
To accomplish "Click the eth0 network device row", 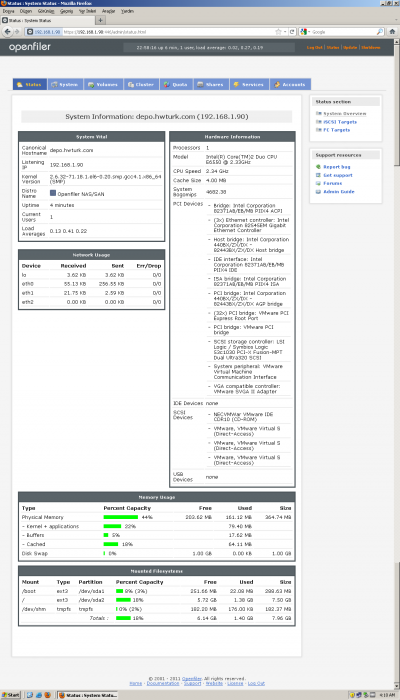I will click(92, 283).
